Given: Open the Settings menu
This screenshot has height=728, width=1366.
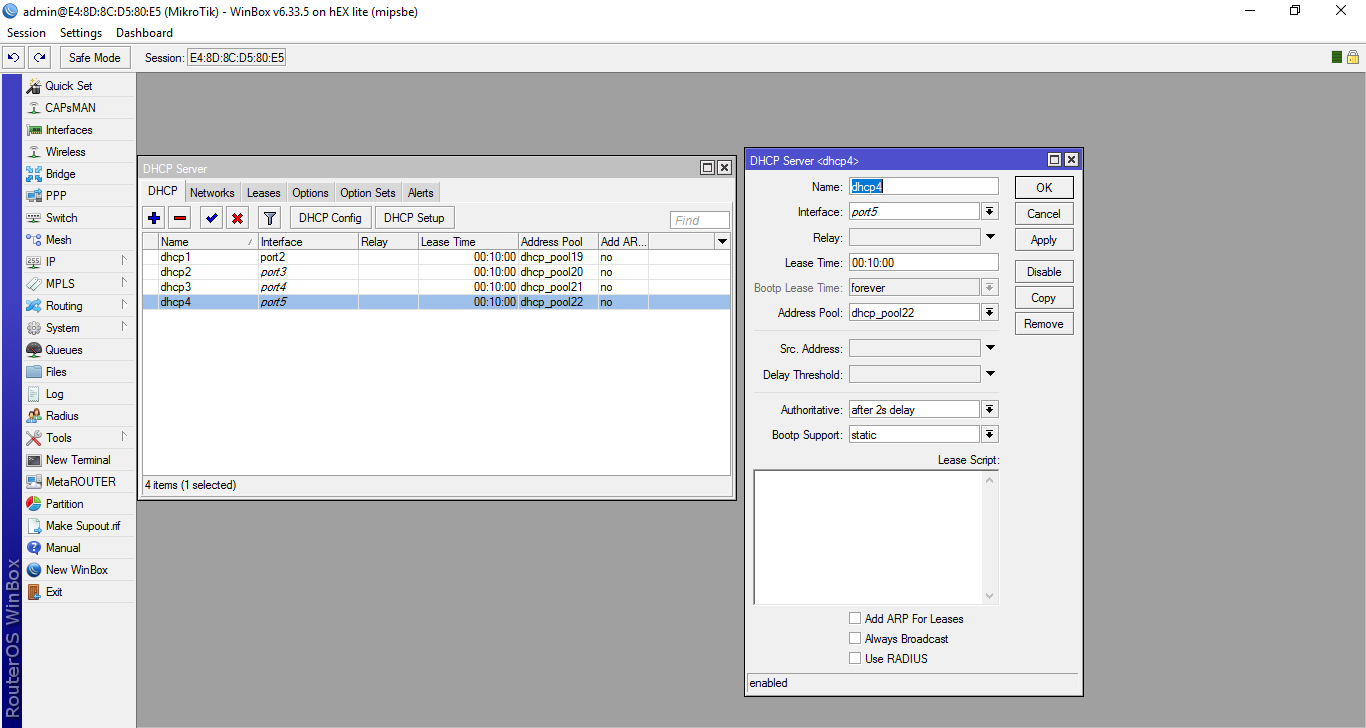Looking at the screenshot, I should click(81, 33).
